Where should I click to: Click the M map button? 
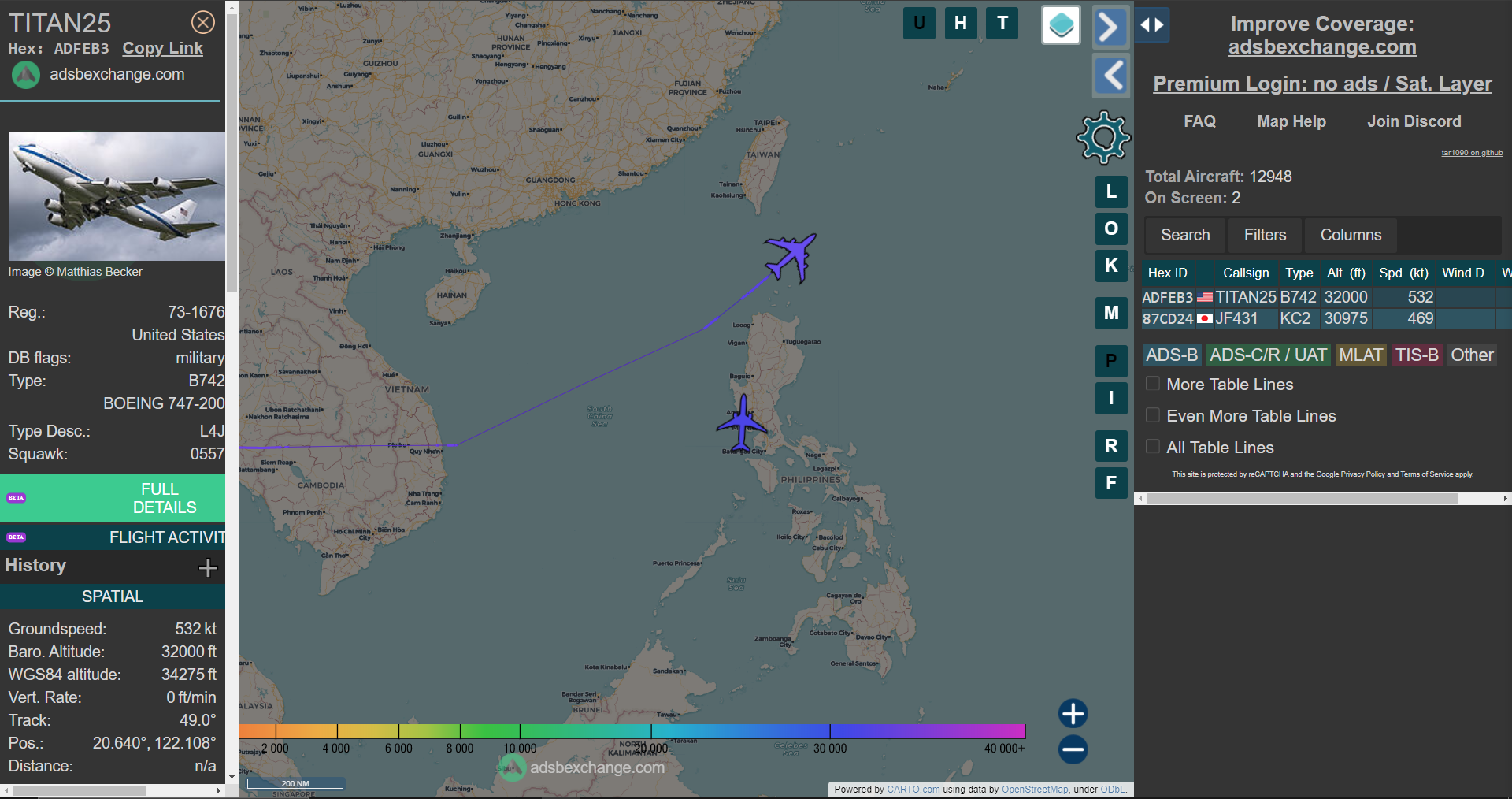(x=1111, y=313)
